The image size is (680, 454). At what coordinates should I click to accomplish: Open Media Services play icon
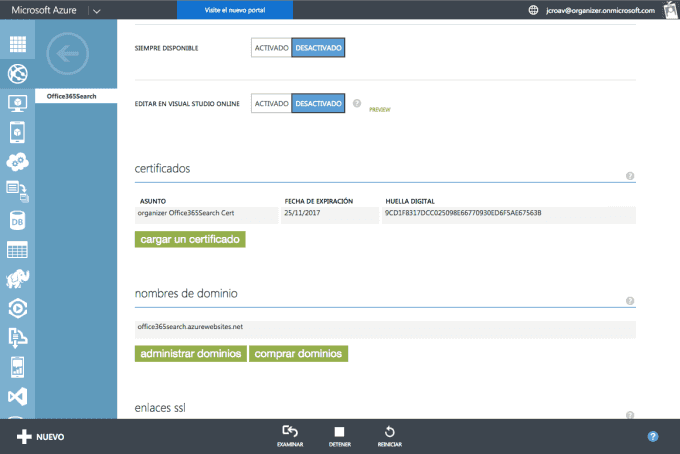pyautogui.click(x=18, y=308)
